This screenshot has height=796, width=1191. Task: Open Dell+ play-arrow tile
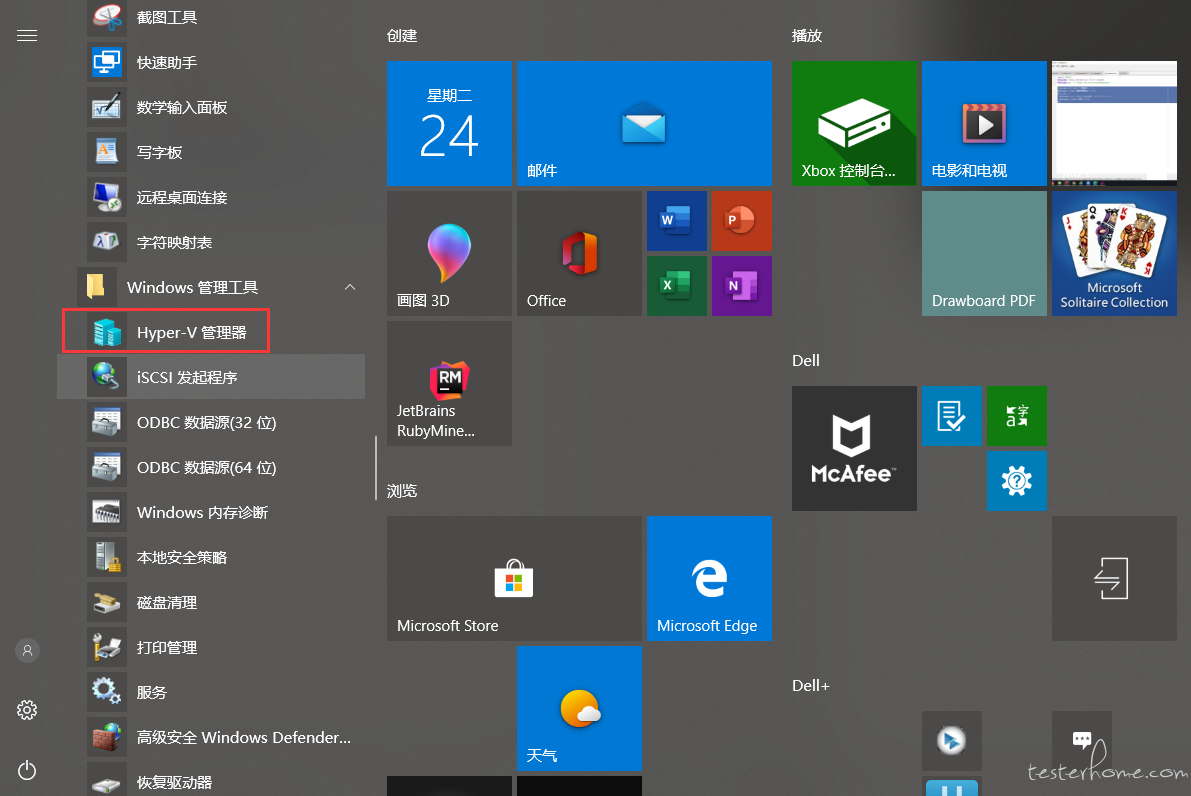(952, 741)
